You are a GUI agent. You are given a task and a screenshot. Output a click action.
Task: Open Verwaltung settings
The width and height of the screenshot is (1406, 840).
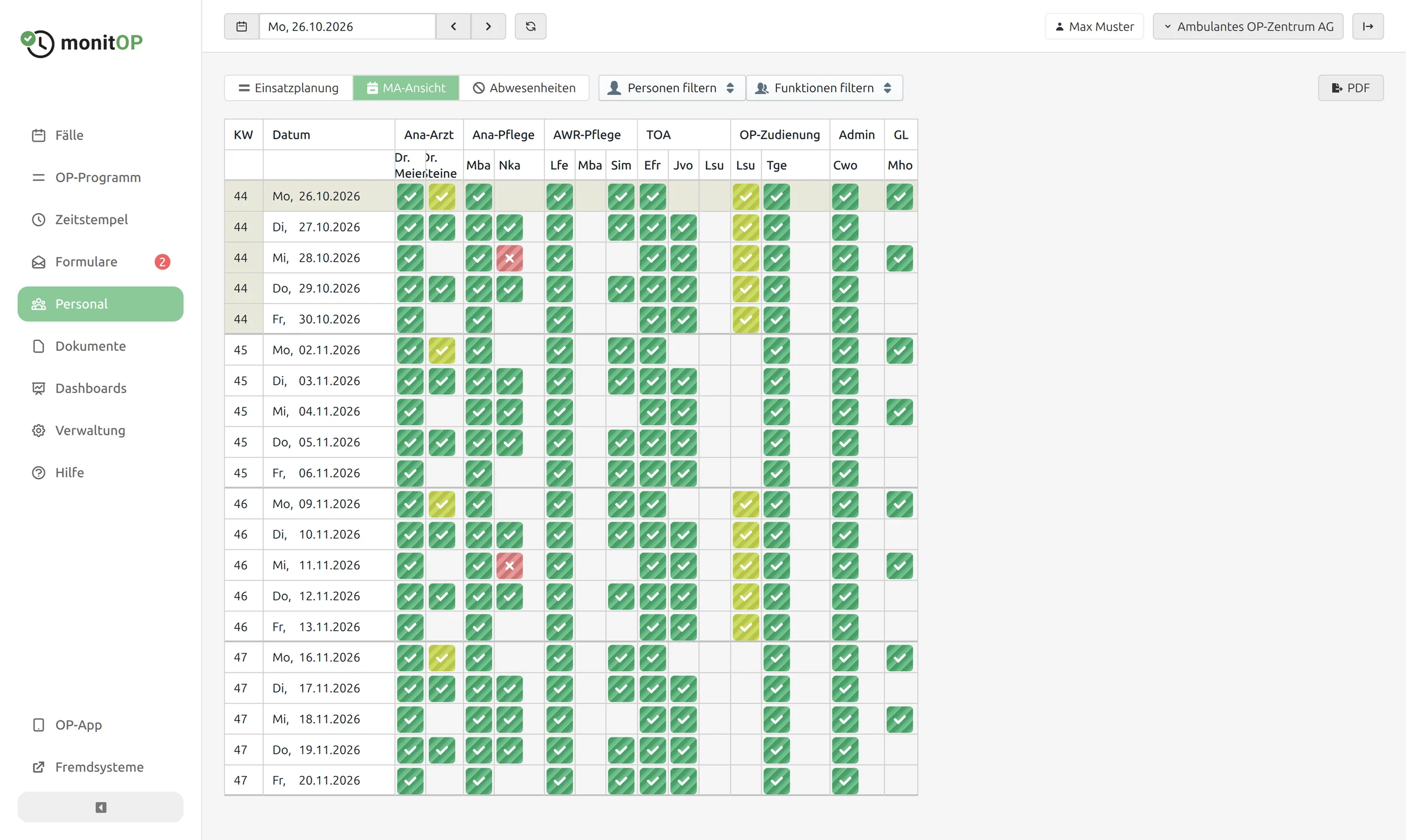(100, 431)
